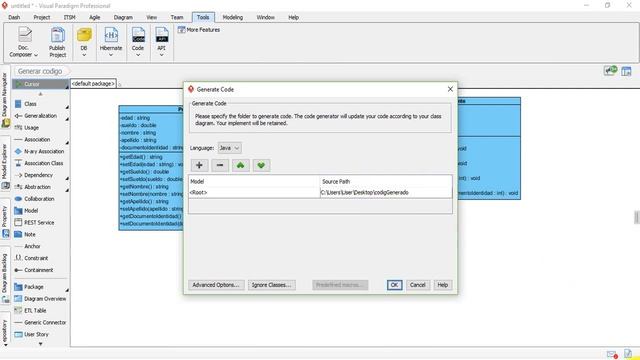
Task: Click the codigGenerado source path cell
Action: [386, 192]
